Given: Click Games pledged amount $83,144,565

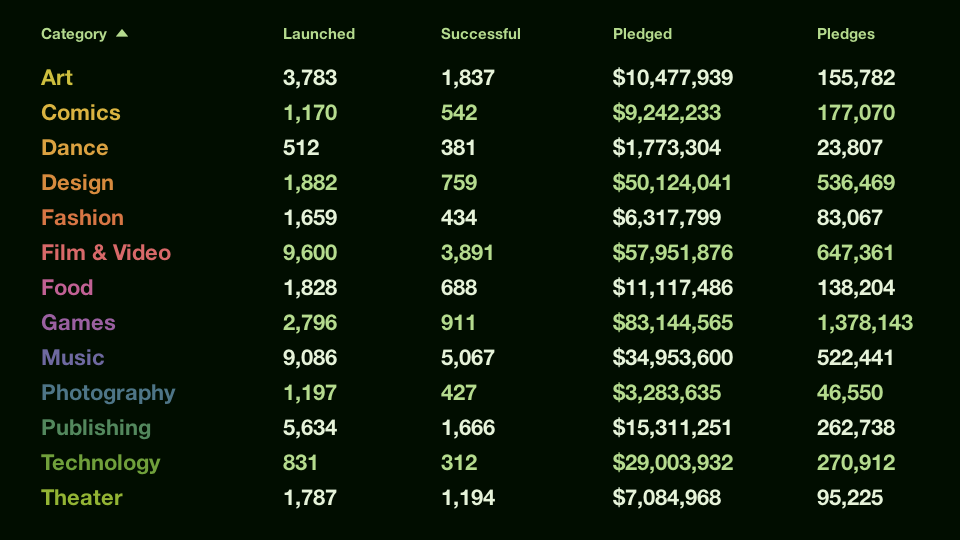Looking at the screenshot, I should point(673,322).
